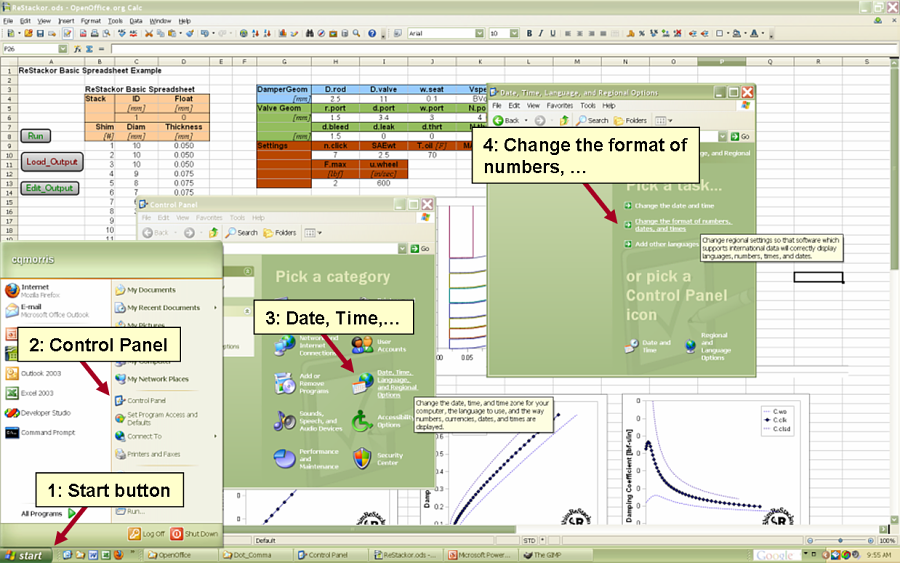Open the Name Box dropdown for P26
This screenshot has height=563, width=900.
[x=63, y=49]
